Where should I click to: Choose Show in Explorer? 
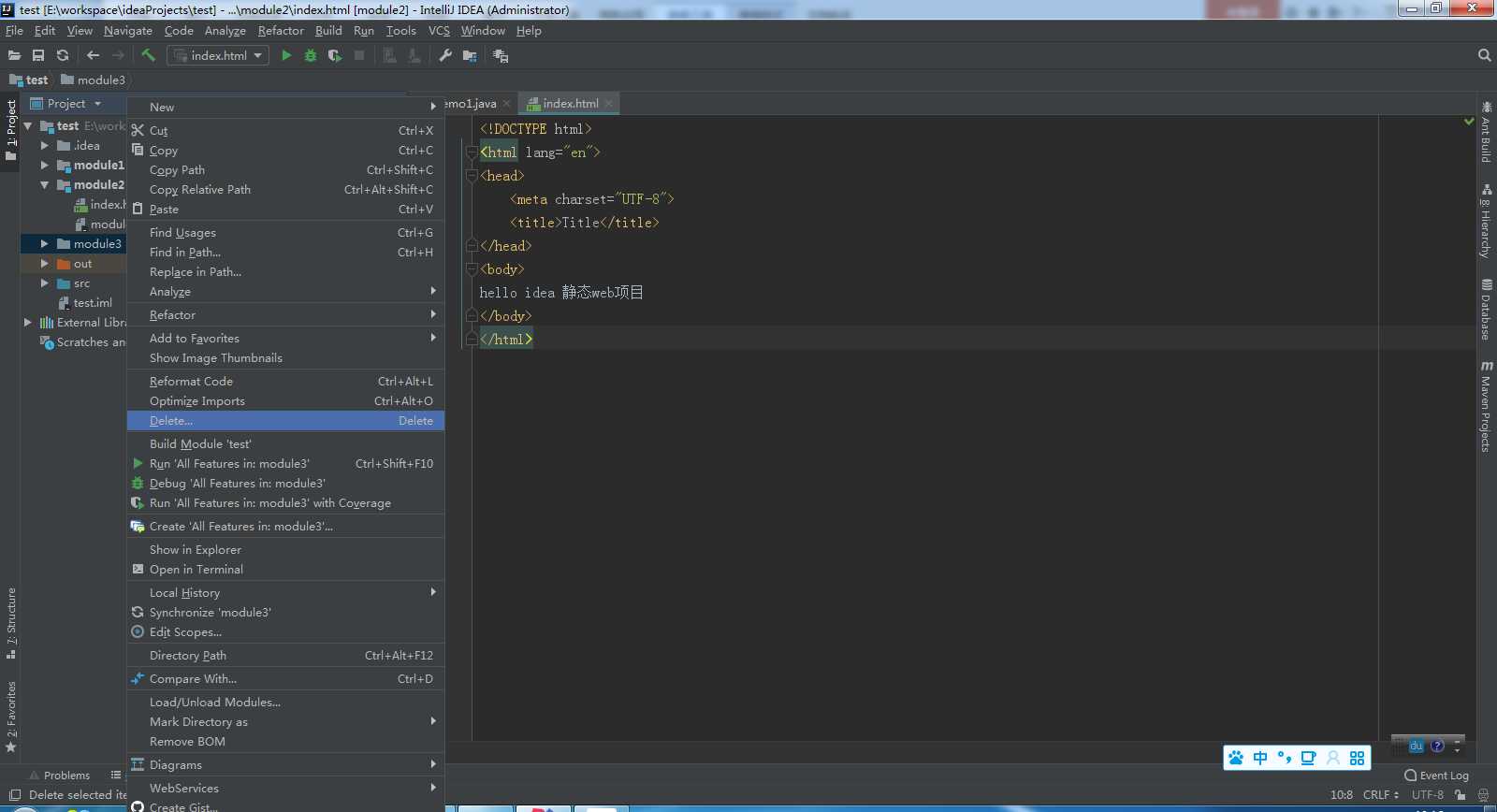[x=285, y=550]
